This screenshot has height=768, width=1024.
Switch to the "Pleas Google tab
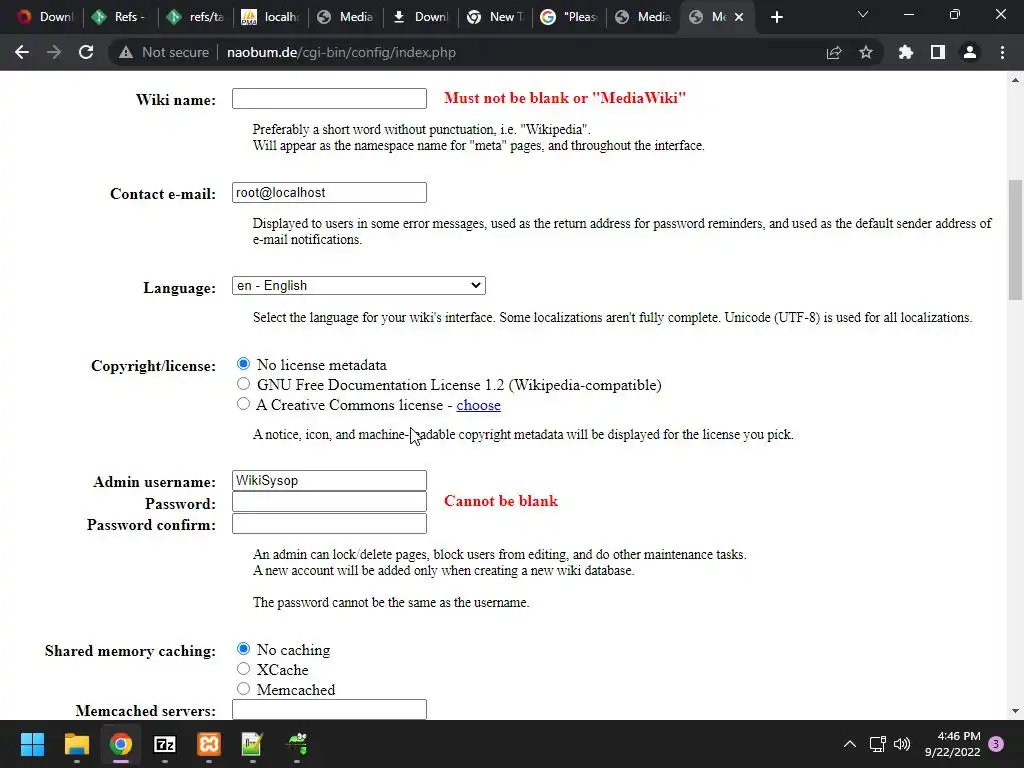click(x=569, y=17)
